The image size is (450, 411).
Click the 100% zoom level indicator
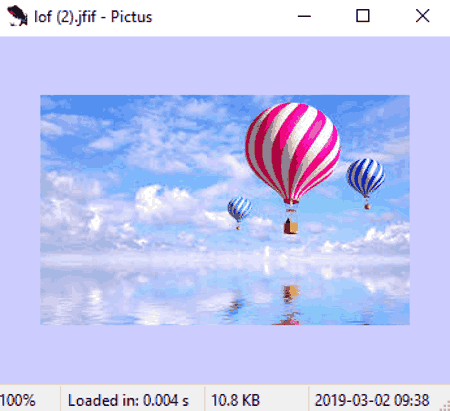18,400
